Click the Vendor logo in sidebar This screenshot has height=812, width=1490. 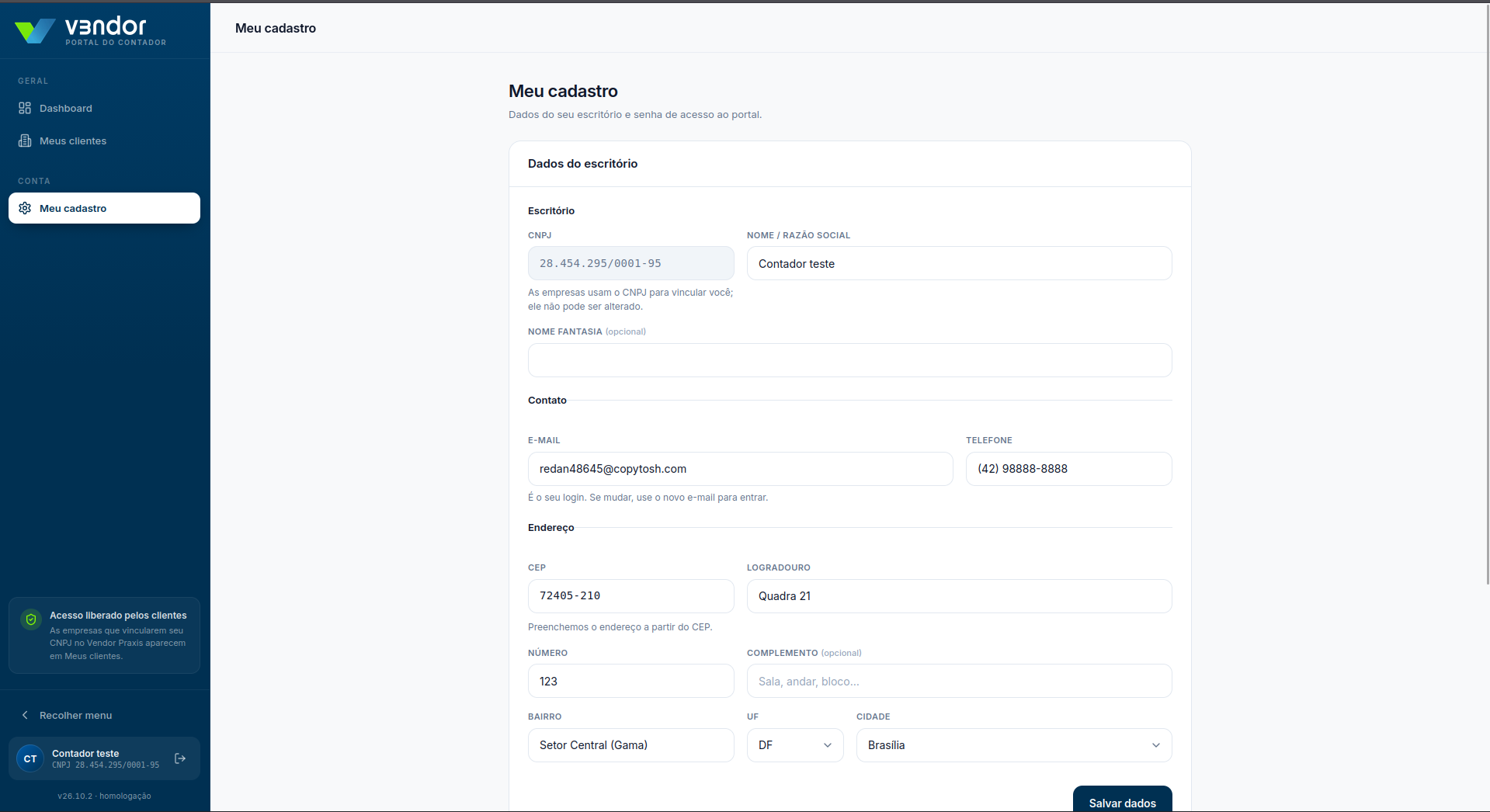coord(91,31)
